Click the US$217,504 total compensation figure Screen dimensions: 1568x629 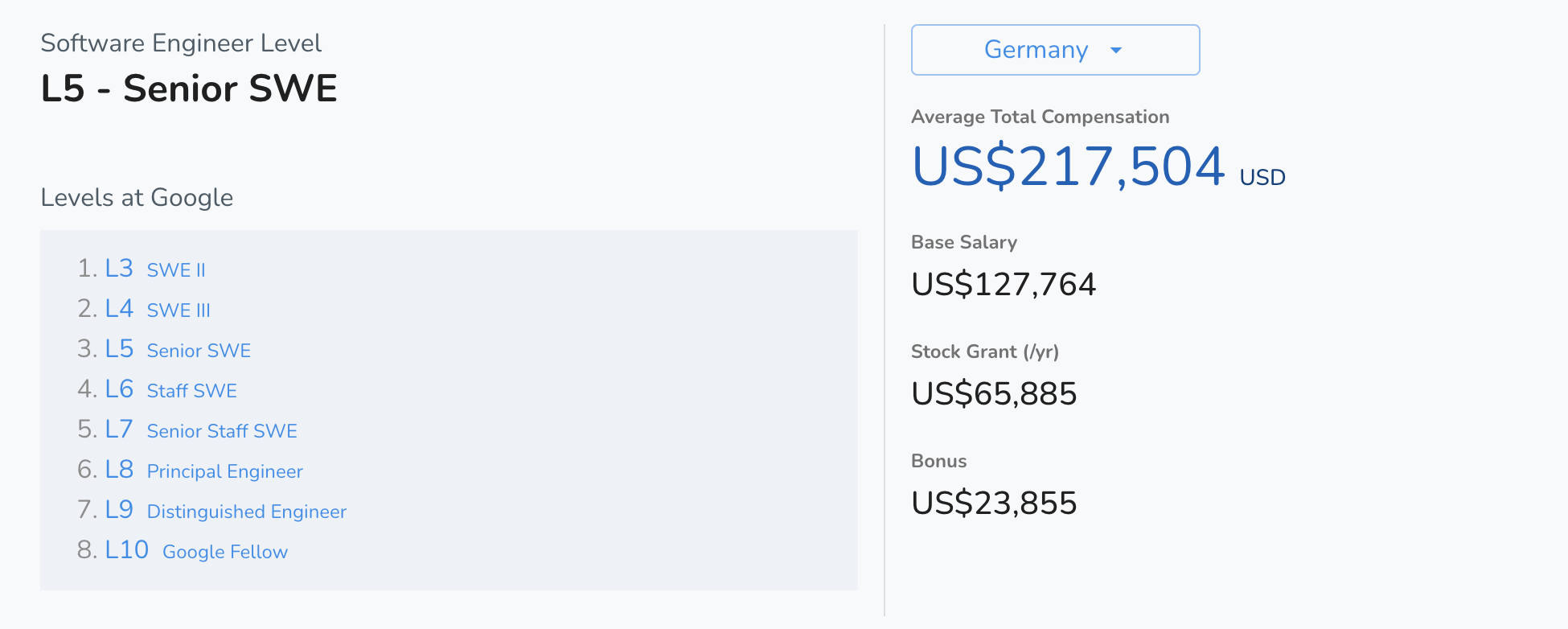click(x=1068, y=166)
